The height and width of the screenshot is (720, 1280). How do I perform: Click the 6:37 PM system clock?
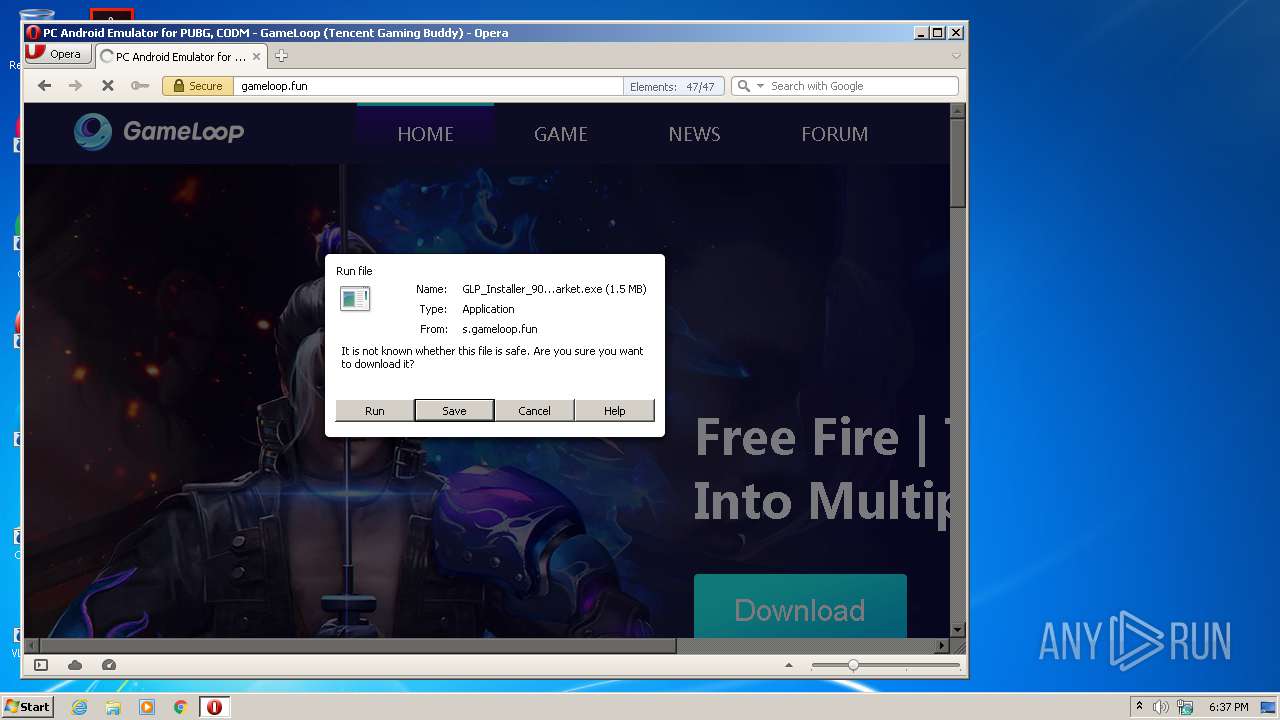pyautogui.click(x=1228, y=707)
